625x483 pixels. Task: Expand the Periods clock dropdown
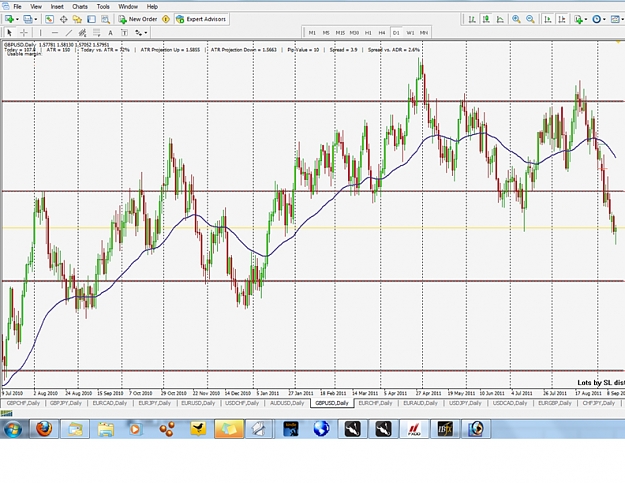[x=604, y=19]
